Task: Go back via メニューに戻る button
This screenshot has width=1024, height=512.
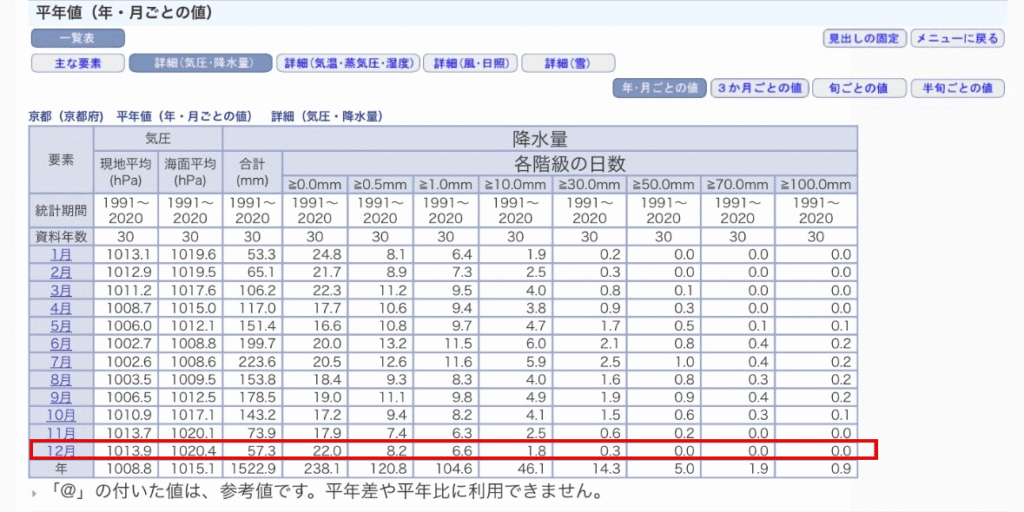Action: [x=957, y=39]
